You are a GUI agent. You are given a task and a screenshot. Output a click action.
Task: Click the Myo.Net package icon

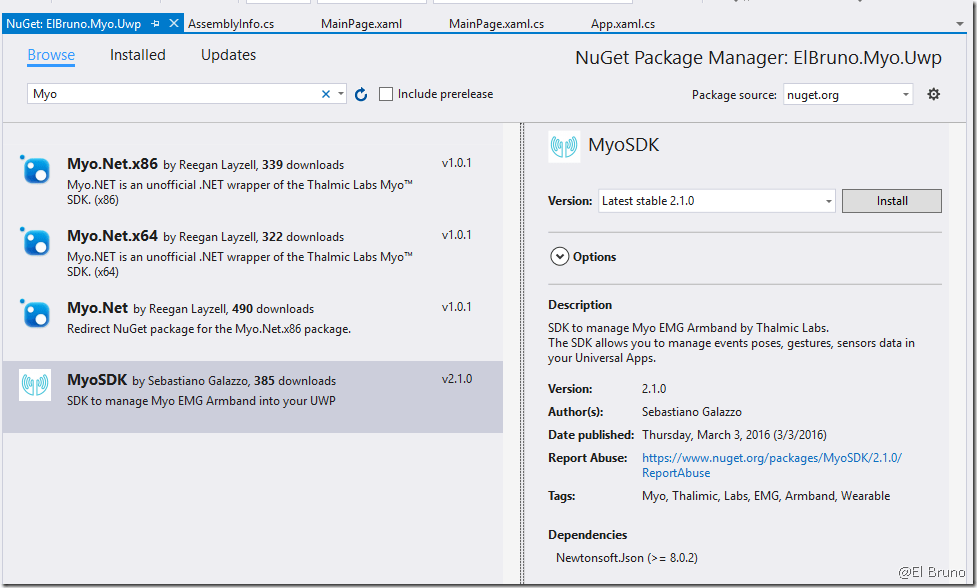pos(36,314)
